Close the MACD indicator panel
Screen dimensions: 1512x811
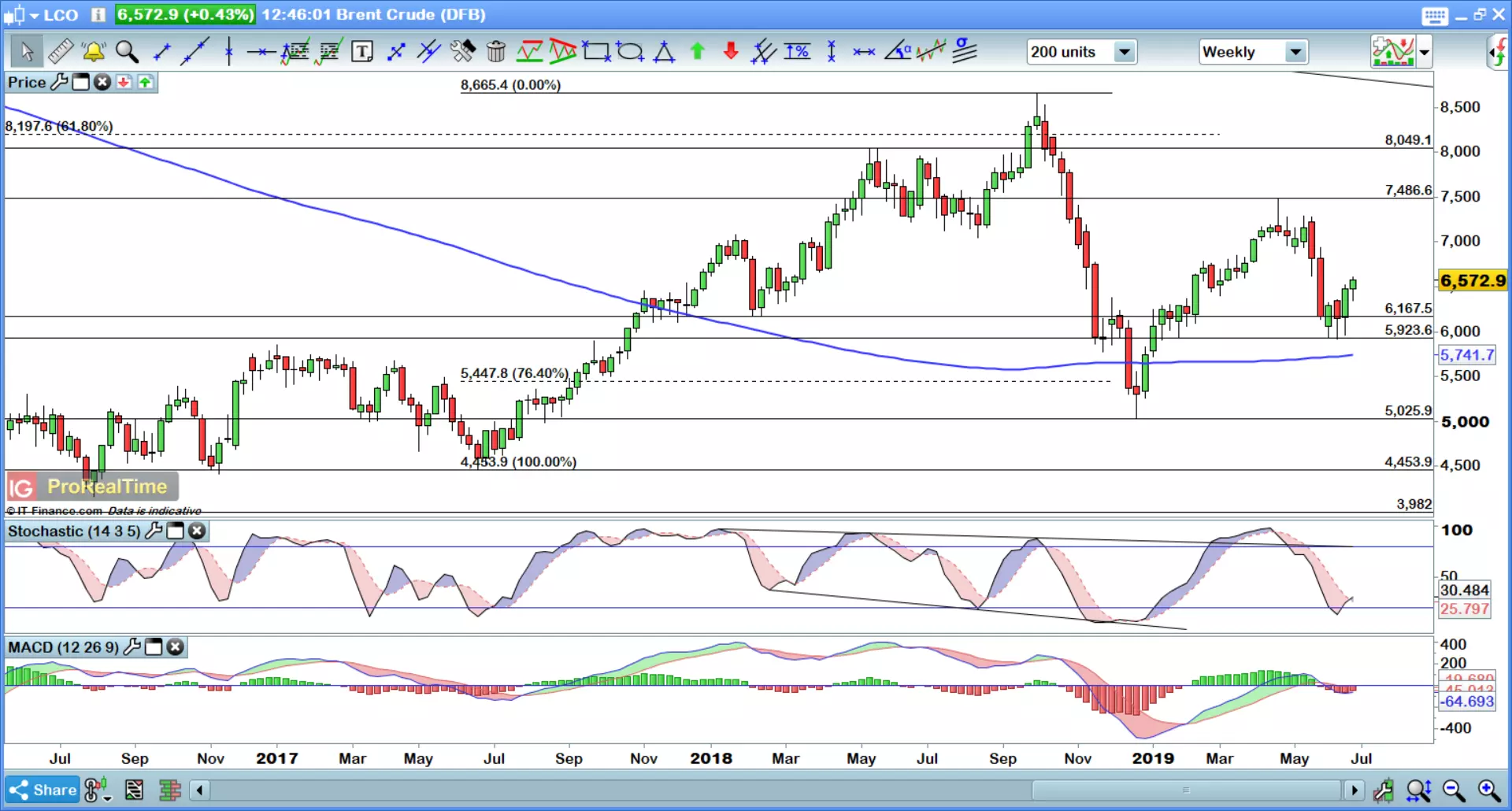pos(175,647)
